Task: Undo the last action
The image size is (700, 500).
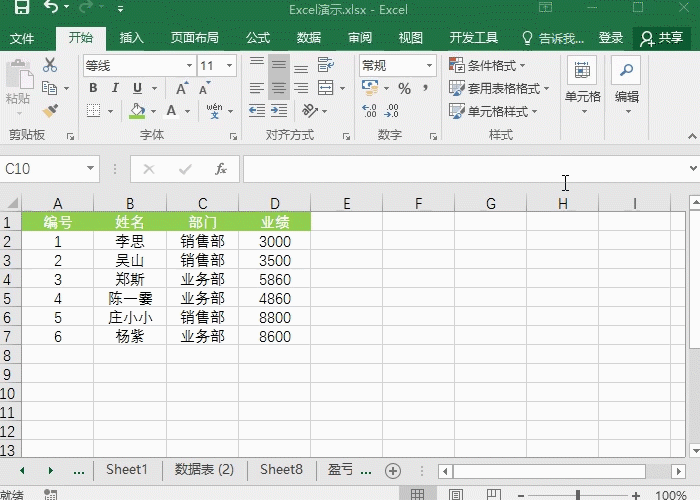Action: [x=51, y=7]
